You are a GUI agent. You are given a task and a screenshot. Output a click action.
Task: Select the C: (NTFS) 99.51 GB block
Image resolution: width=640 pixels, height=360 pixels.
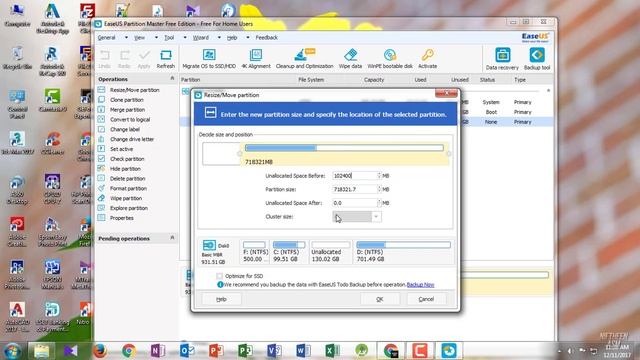[x=289, y=252]
